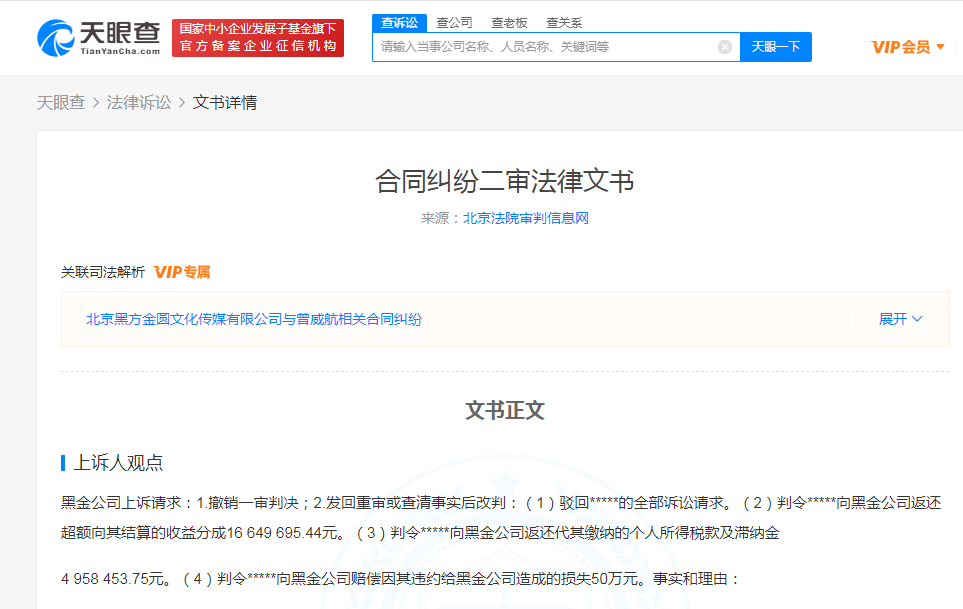Expand the 展开 judicial analysis section

900,319
